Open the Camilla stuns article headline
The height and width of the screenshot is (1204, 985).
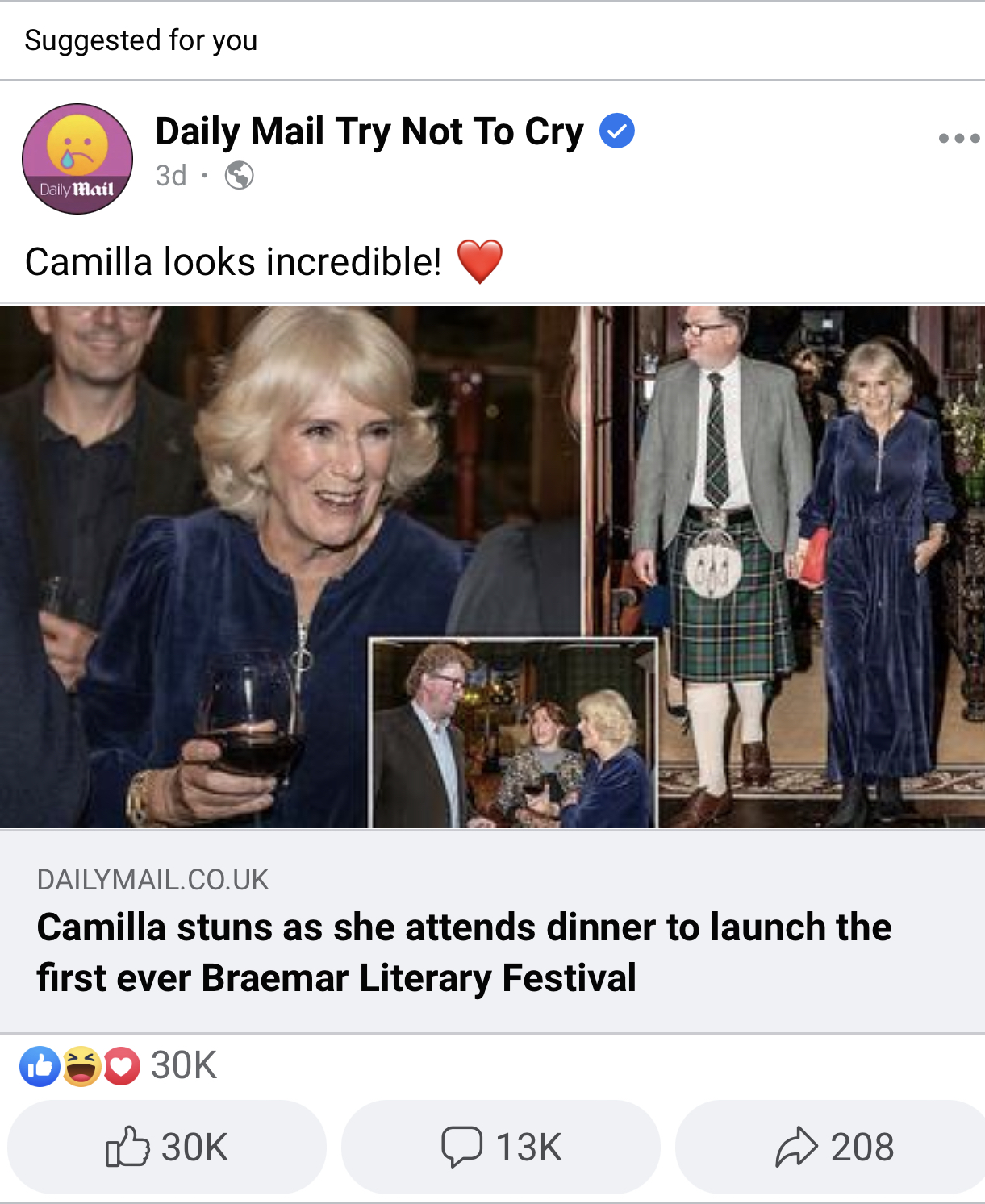pyautogui.click(x=464, y=952)
